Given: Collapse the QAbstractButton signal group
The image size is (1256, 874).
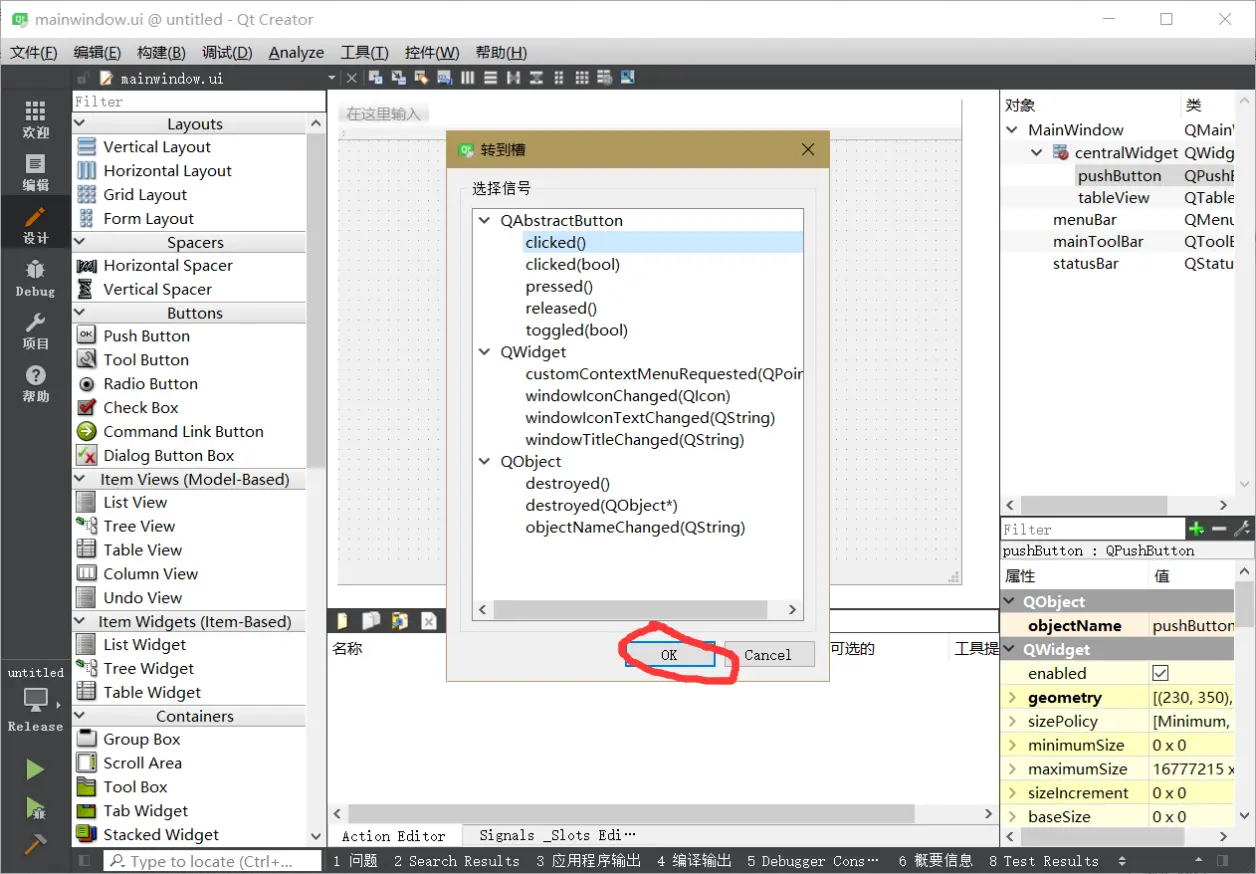Looking at the screenshot, I should [484, 221].
